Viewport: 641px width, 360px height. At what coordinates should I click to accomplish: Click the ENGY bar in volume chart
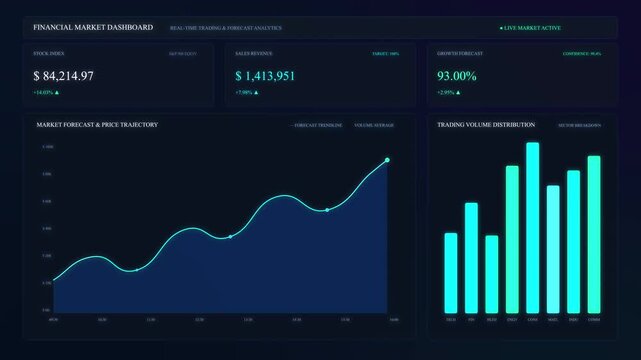pyautogui.click(x=512, y=239)
